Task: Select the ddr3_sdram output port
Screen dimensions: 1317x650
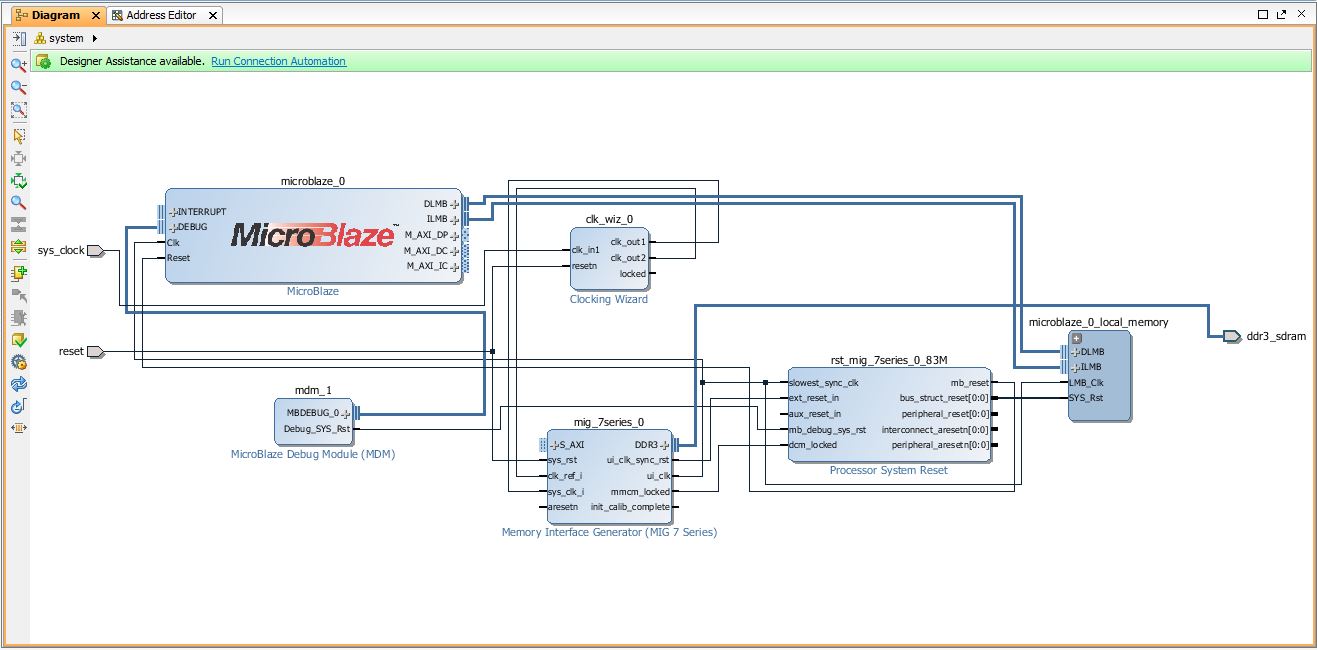Action: 1231,336
